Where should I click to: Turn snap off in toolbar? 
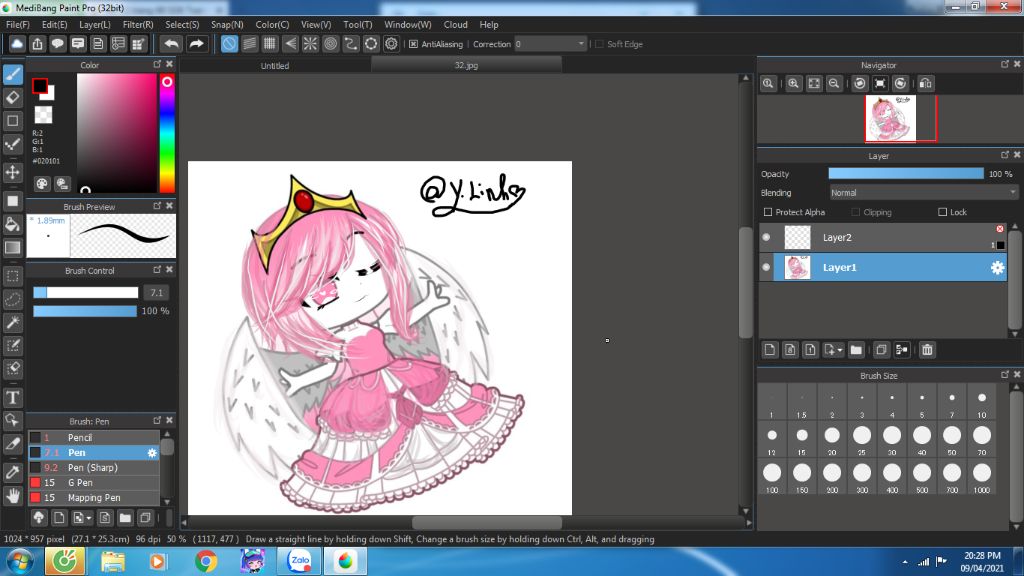(229, 44)
